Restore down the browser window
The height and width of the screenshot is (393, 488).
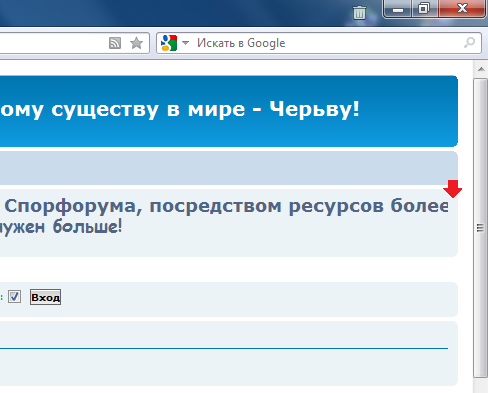click(x=424, y=8)
